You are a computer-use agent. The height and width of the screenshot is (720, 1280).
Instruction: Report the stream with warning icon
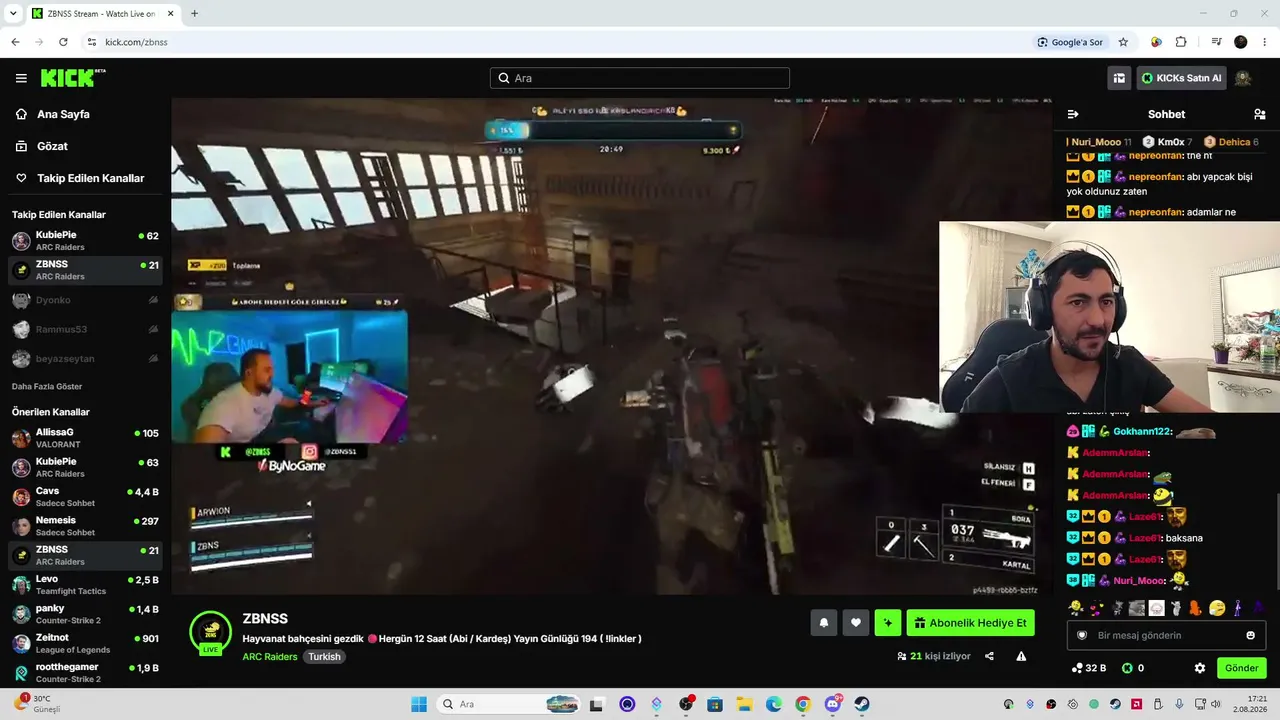click(1021, 656)
